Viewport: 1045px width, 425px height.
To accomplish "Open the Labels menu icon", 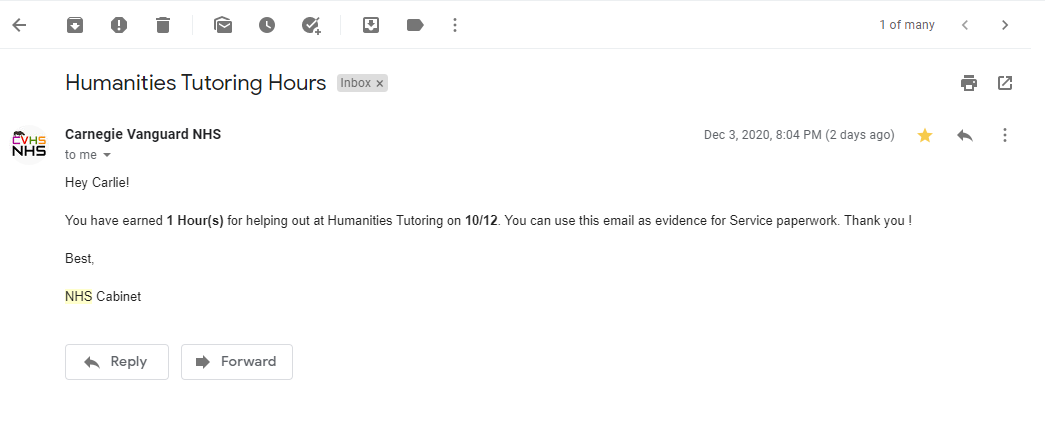I will click(415, 25).
